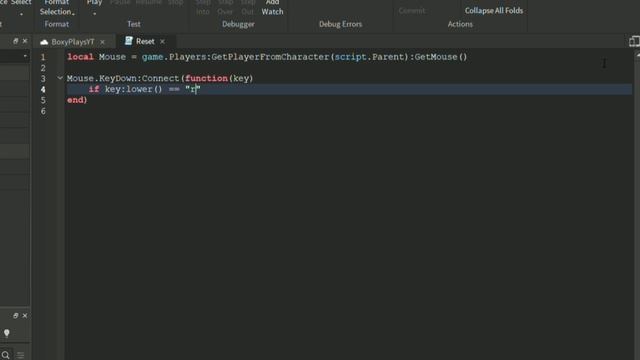The height and width of the screenshot is (360, 640).
Task: Click the lightbulb icon in lower left panel
Action: [x=7, y=333]
